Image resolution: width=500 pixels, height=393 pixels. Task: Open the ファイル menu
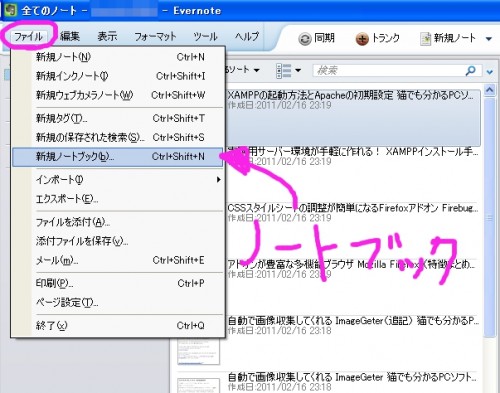coord(28,36)
